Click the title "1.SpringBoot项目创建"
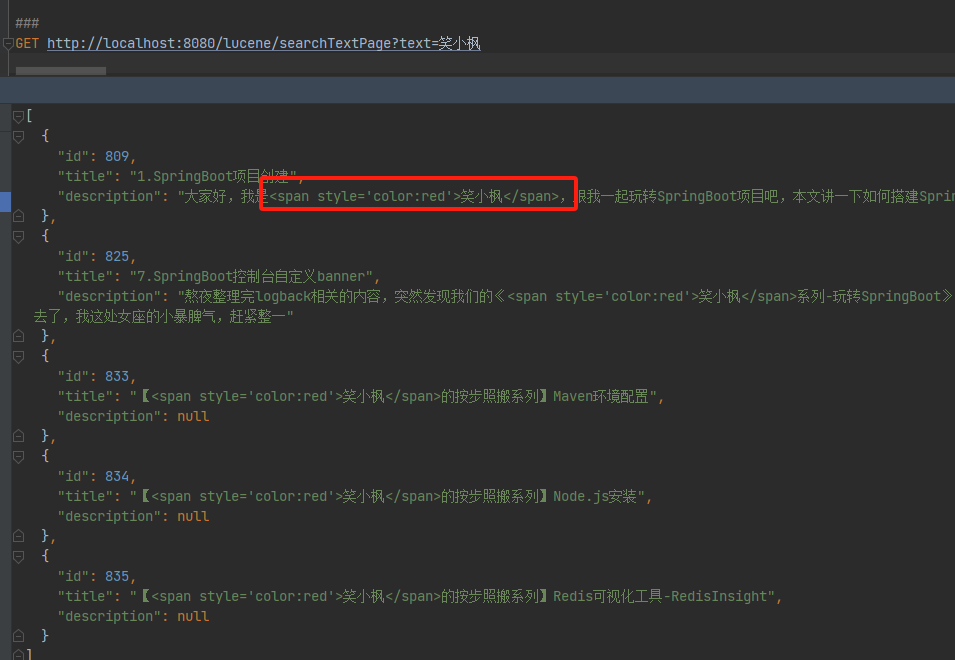 pyautogui.click(x=213, y=177)
